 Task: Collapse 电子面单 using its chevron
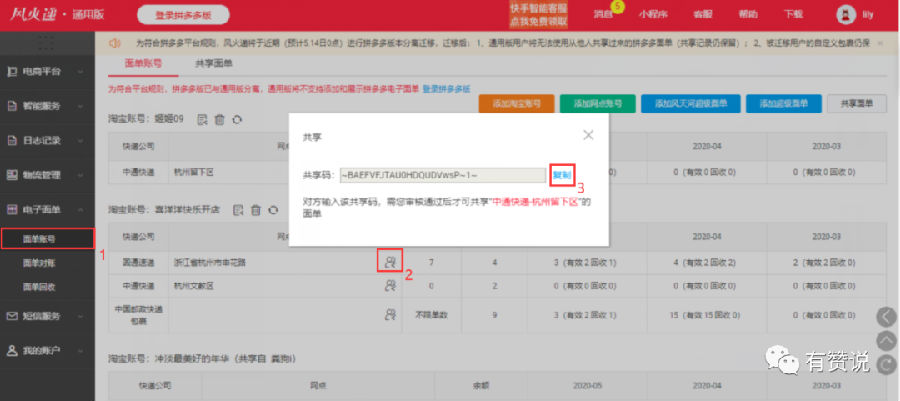tap(80, 210)
